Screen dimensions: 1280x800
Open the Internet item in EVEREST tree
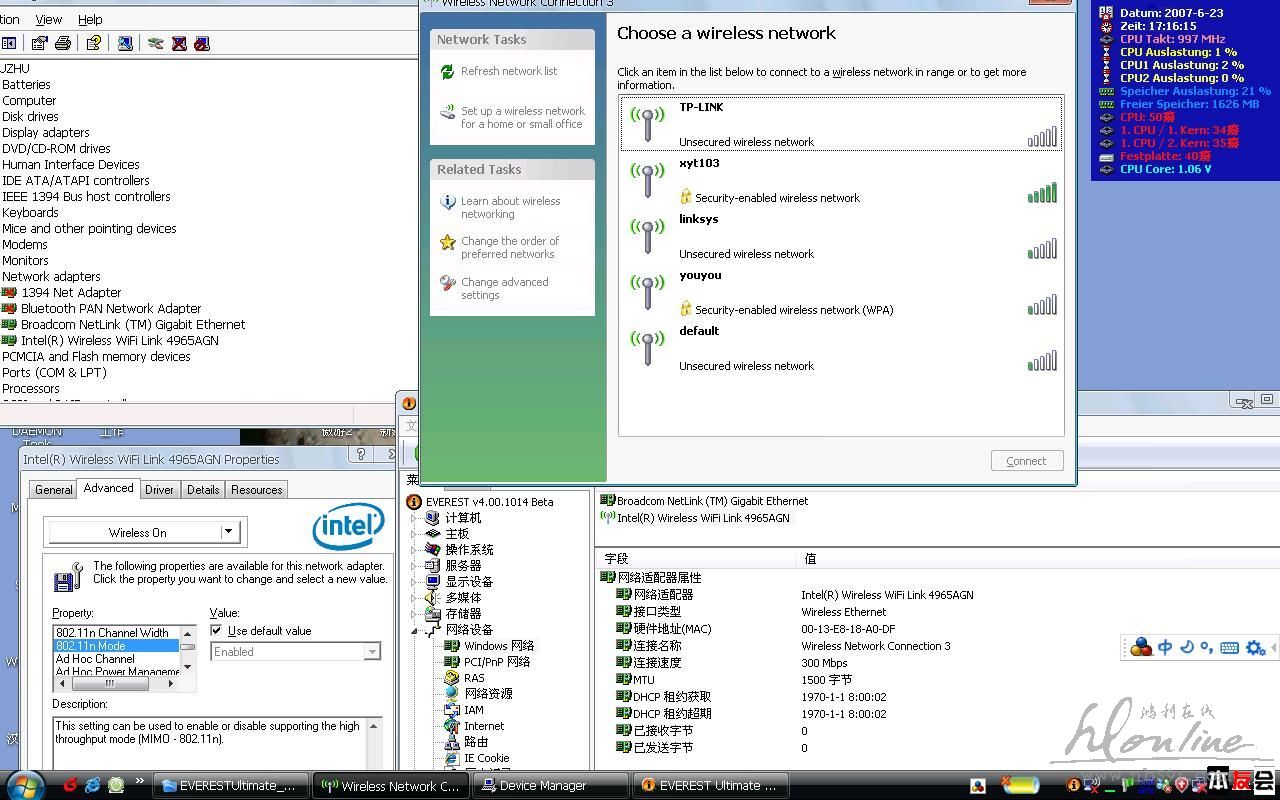pos(484,726)
